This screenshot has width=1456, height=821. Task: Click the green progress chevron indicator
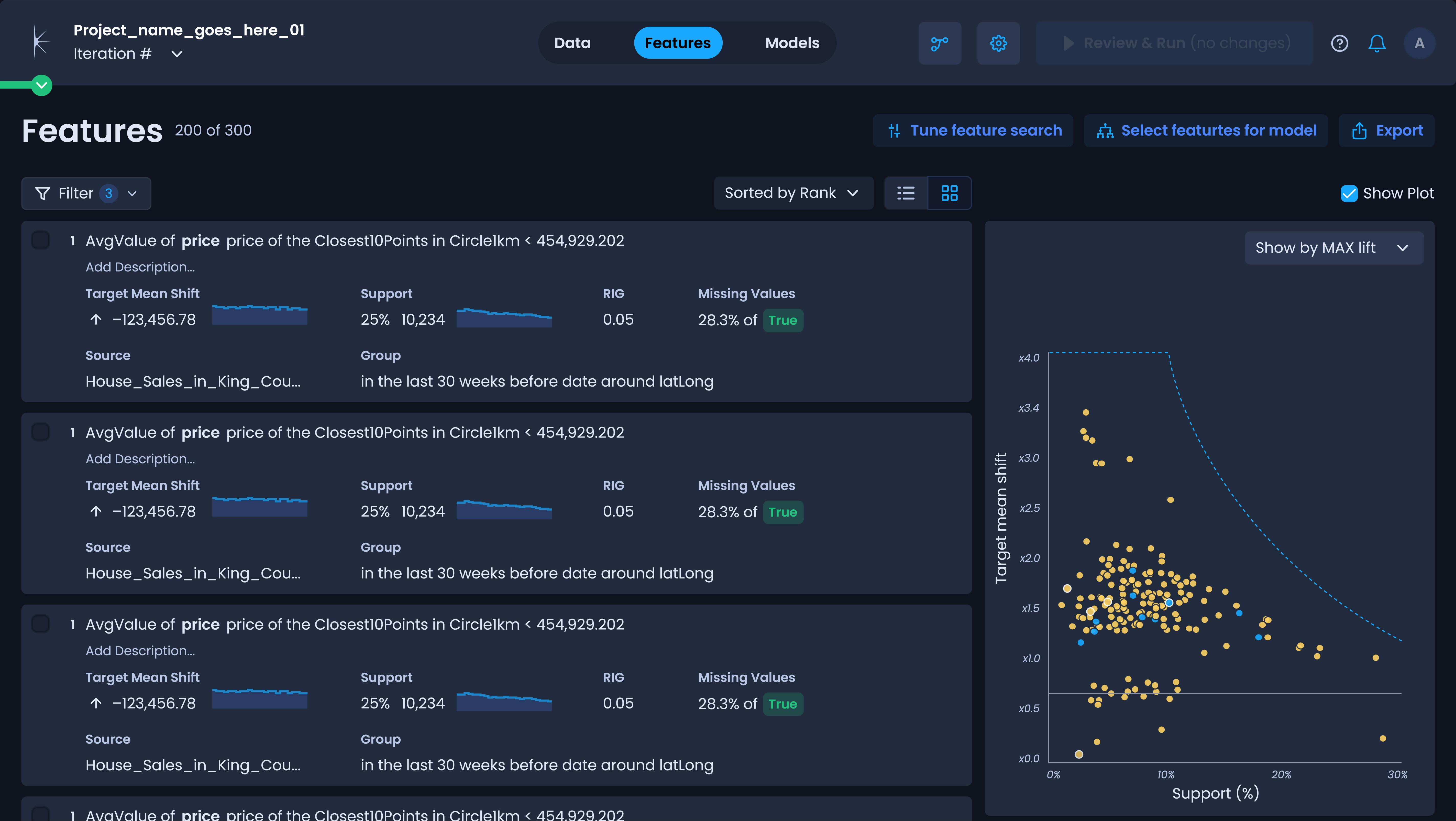click(x=41, y=85)
